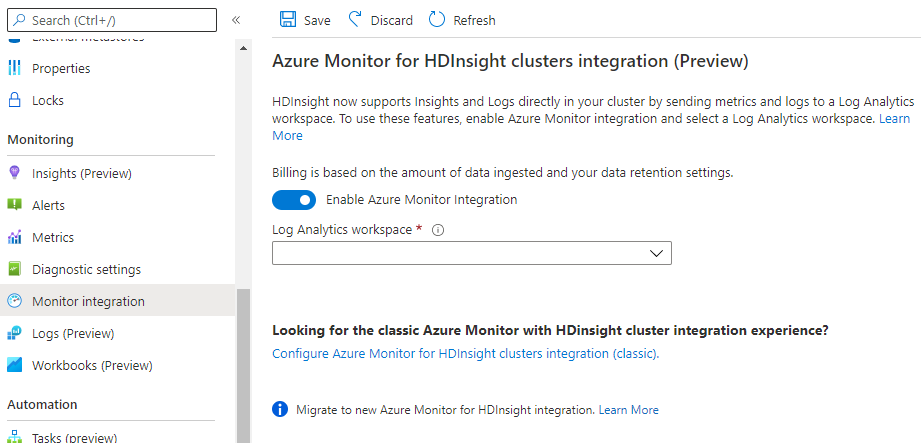Collapse the sidebar with double chevron
This screenshot has height=443, width=921.
click(236, 20)
